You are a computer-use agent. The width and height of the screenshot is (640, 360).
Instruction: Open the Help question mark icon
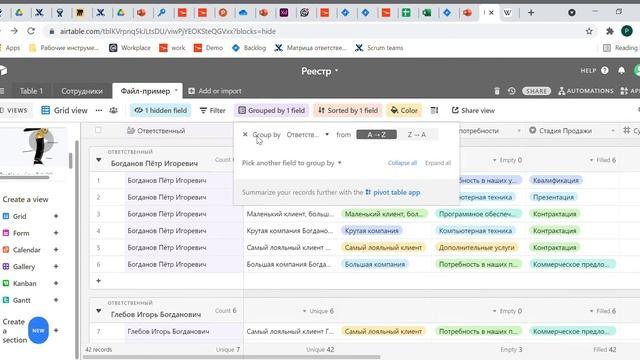[x=604, y=71]
